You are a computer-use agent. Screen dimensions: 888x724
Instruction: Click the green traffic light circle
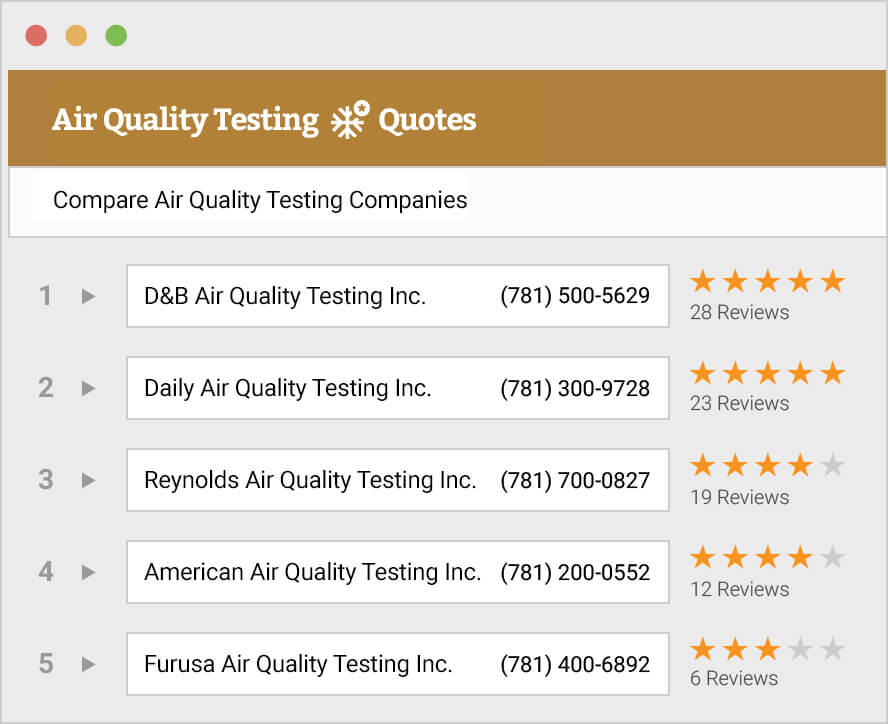pyautogui.click(x=116, y=34)
